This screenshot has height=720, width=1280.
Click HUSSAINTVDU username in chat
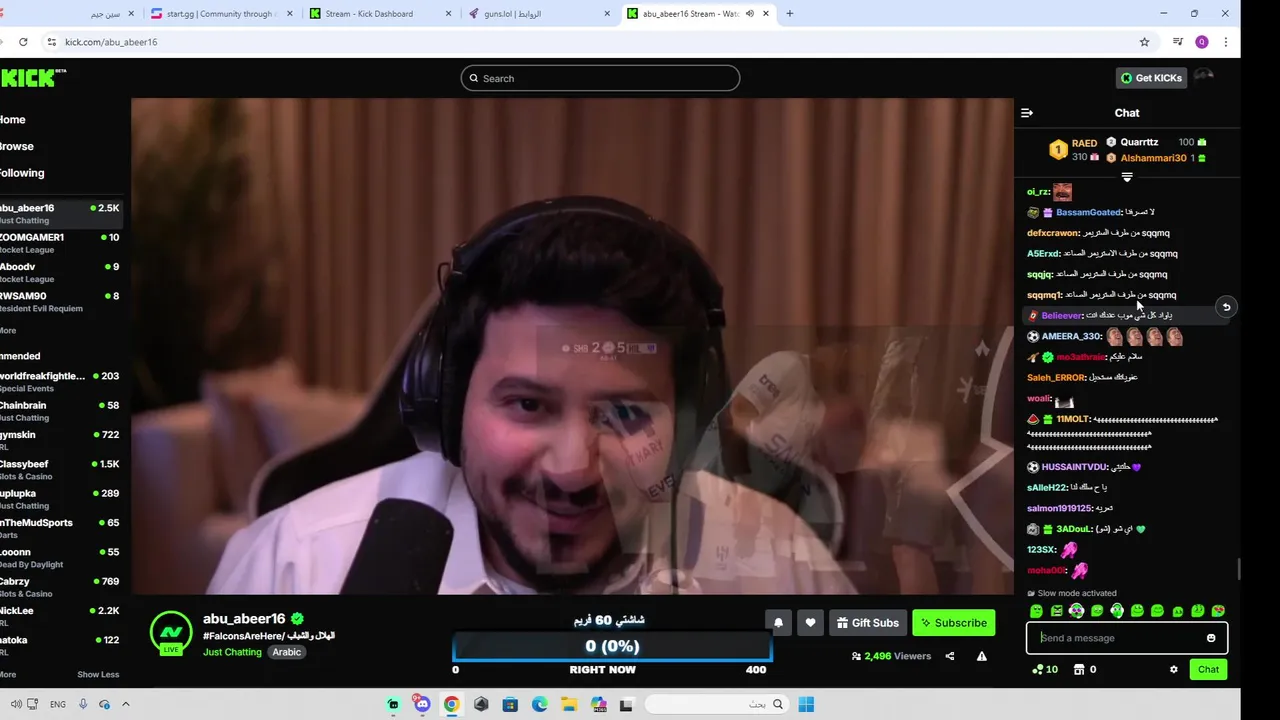[1074, 467]
